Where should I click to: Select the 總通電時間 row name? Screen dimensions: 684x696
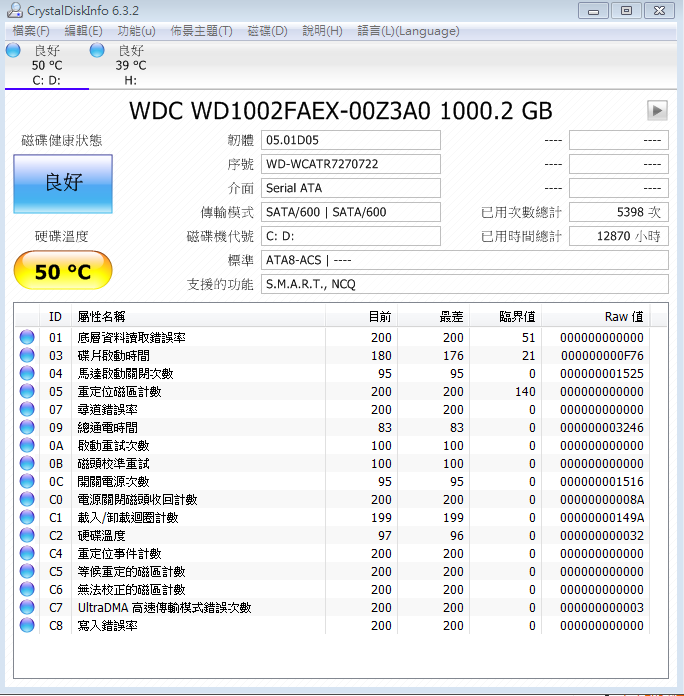(x=107, y=427)
